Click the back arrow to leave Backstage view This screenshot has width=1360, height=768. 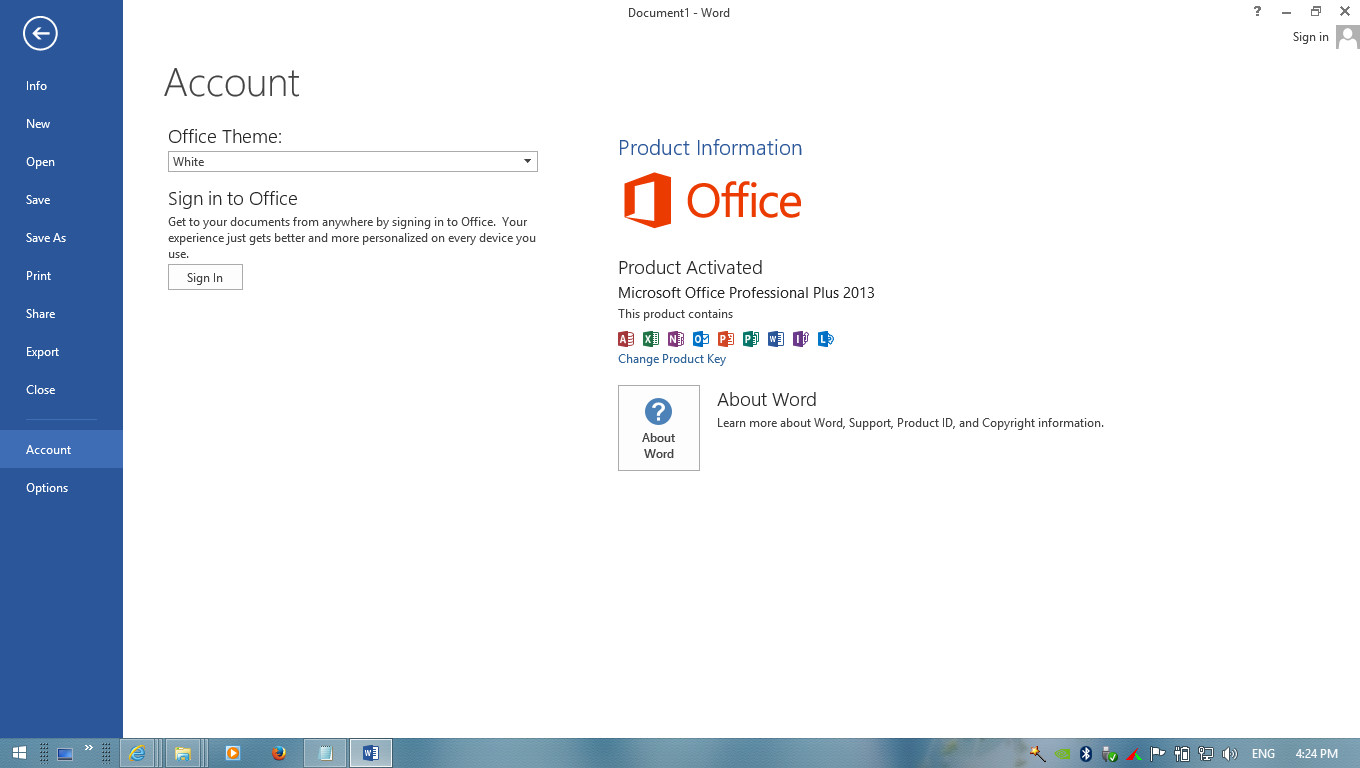(39, 33)
